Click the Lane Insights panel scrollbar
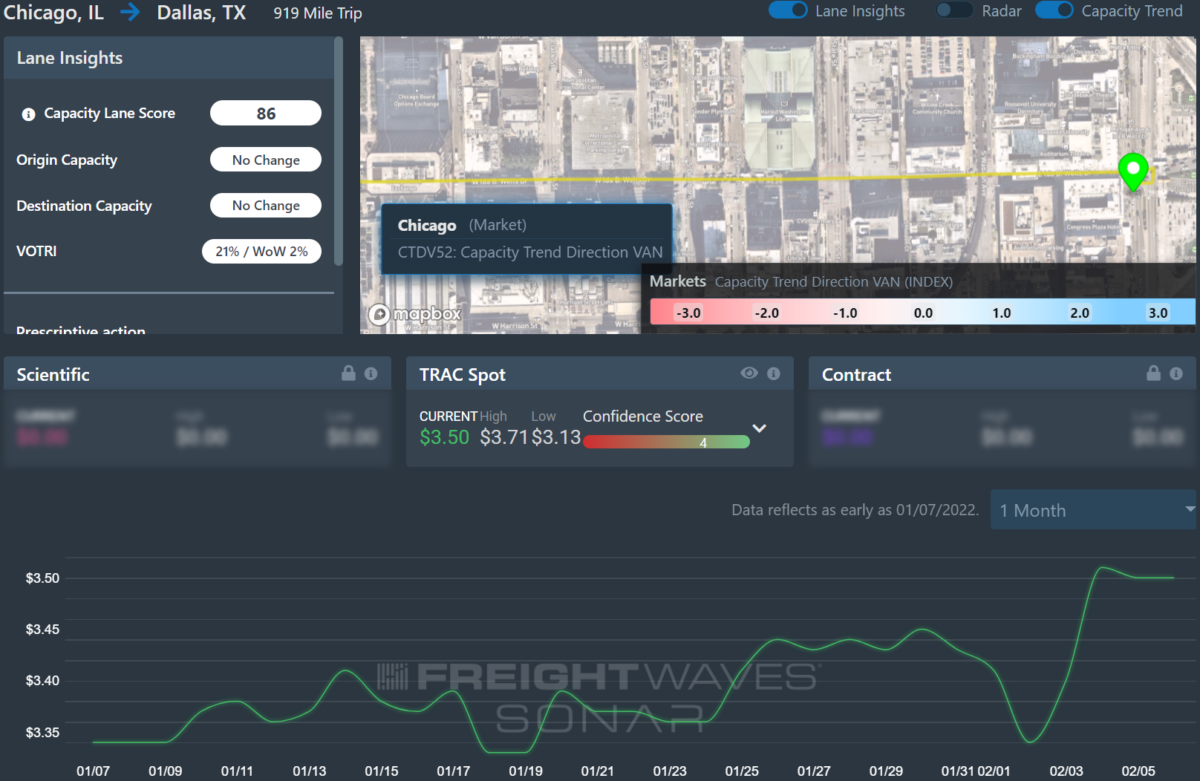This screenshot has width=1200, height=781. (x=338, y=150)
